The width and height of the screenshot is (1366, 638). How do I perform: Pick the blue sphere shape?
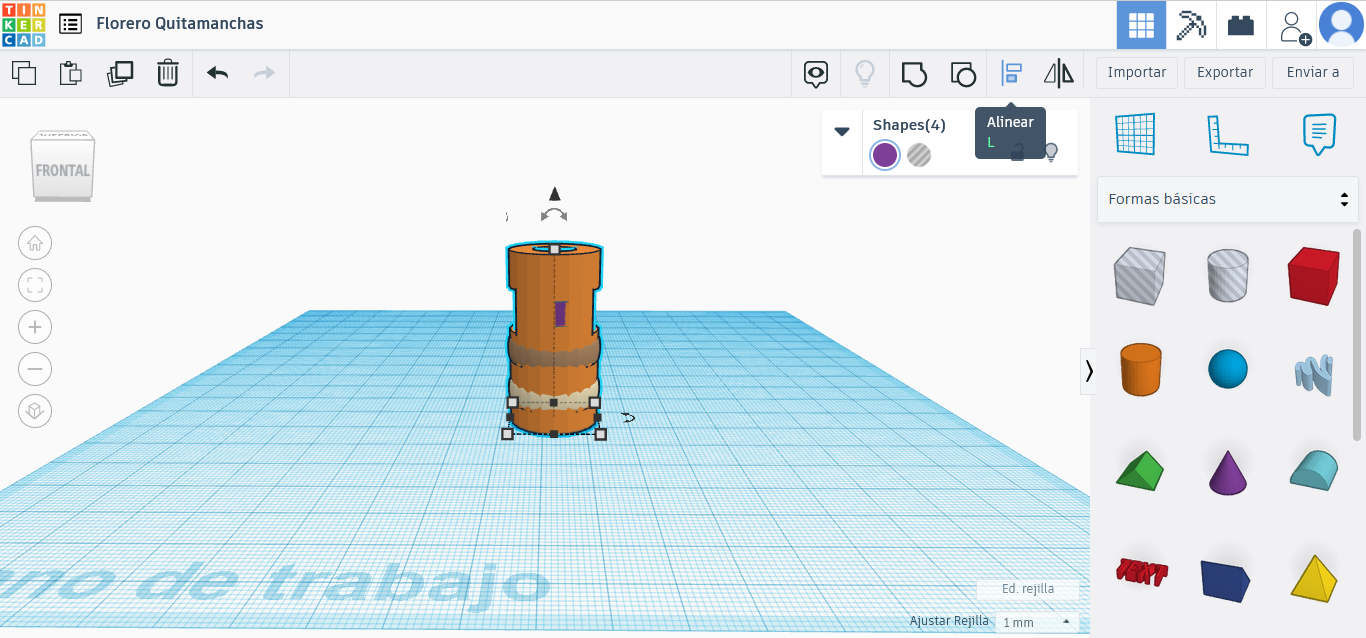(x=1227, y=369)
